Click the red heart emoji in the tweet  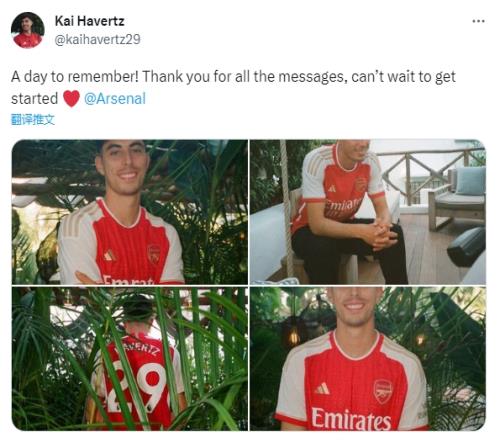[71, 99]
